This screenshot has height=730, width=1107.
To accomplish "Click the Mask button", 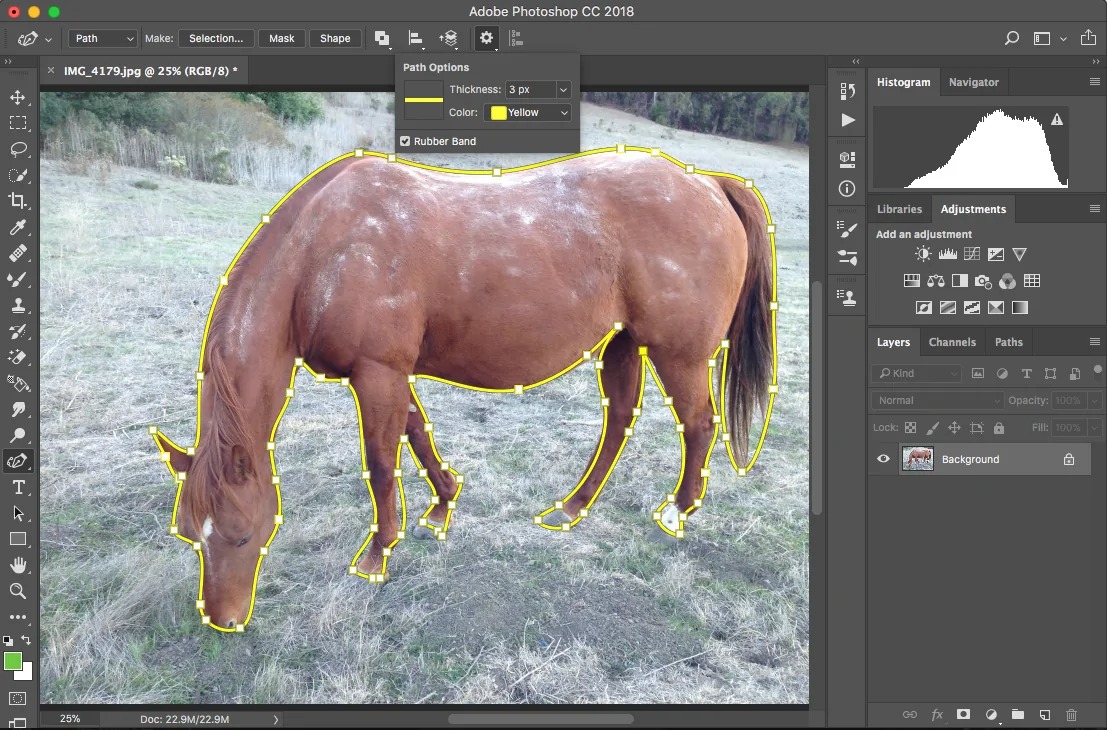I will [x=282, y=38].
